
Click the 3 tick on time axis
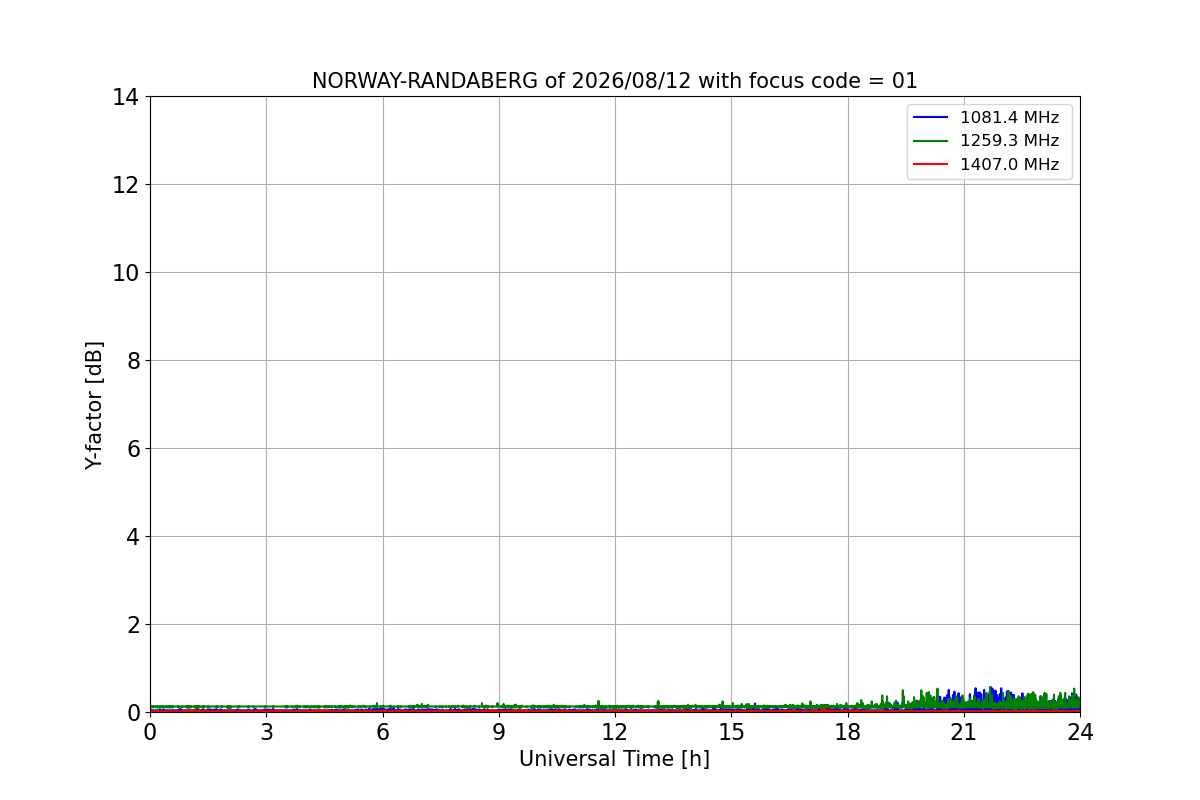click(x=266, y=732)
